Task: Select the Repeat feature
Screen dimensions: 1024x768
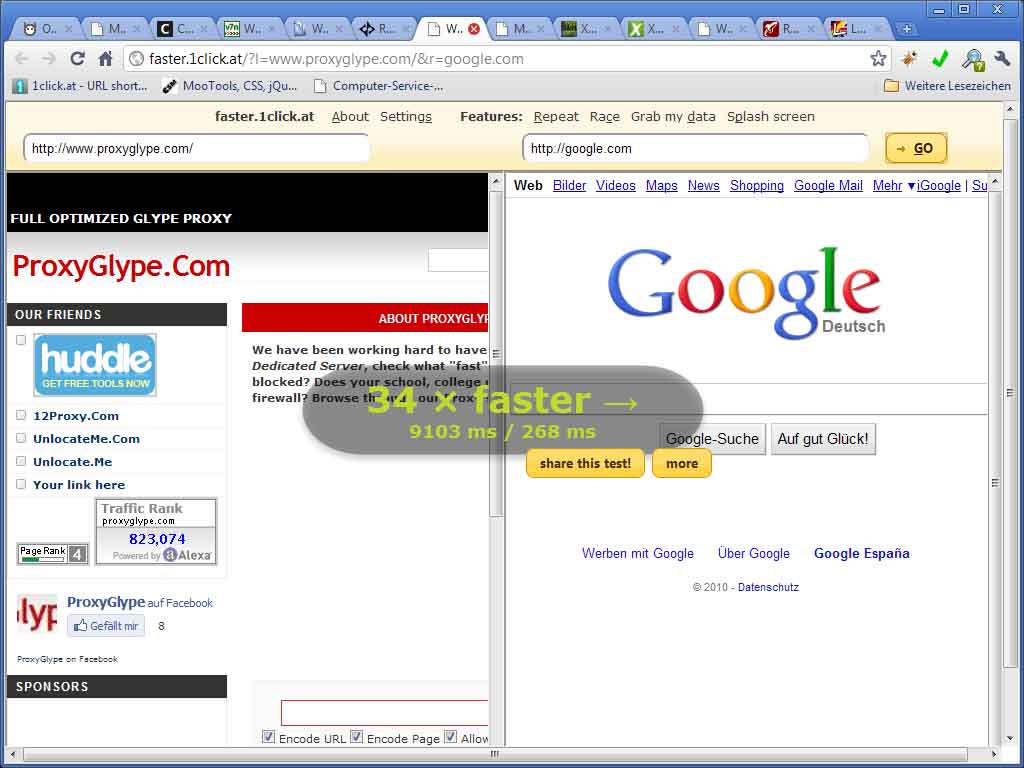Action: click(556, 116)
